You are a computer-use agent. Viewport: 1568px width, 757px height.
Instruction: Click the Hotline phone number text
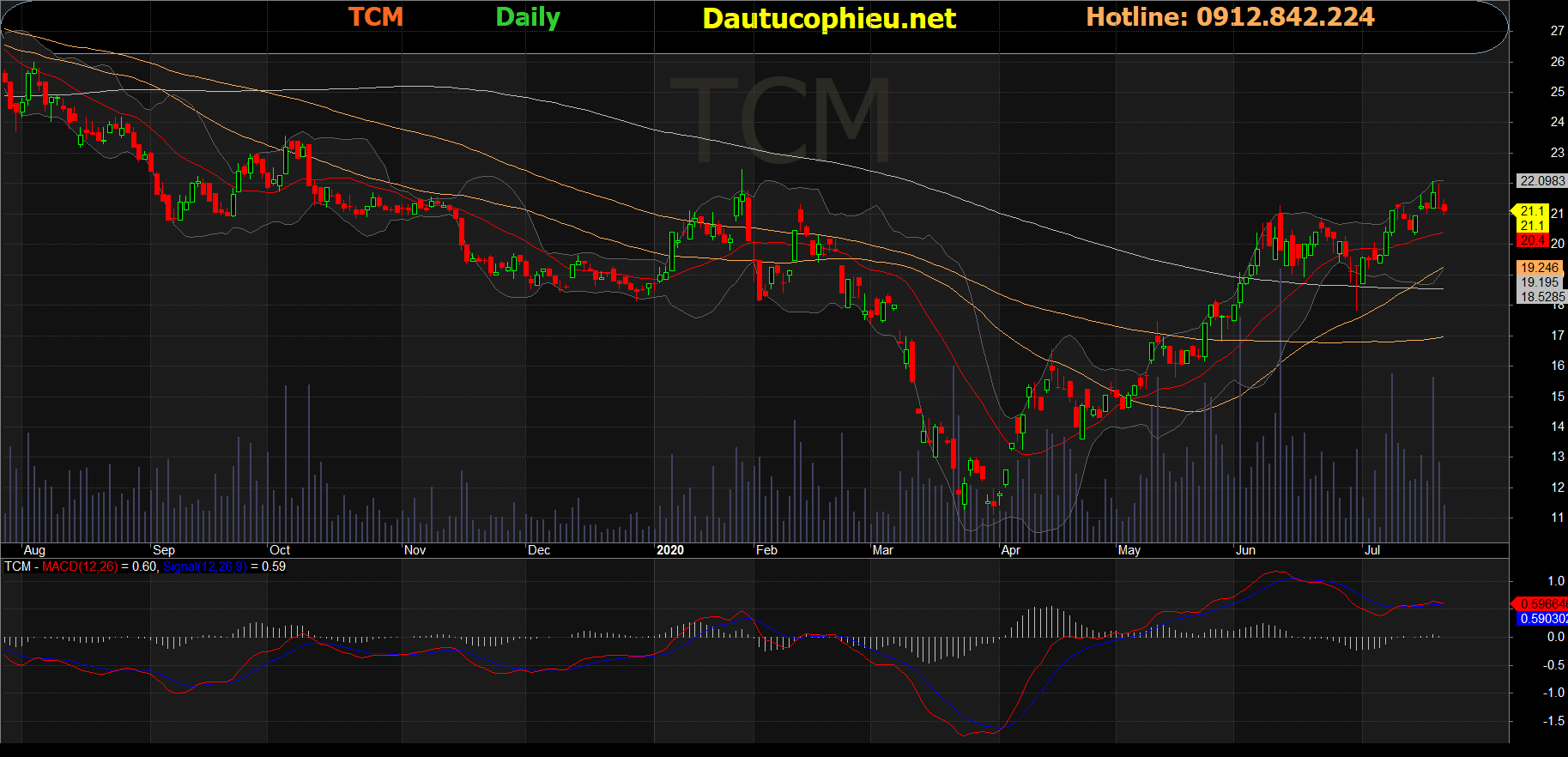(x=1230, y=17)
